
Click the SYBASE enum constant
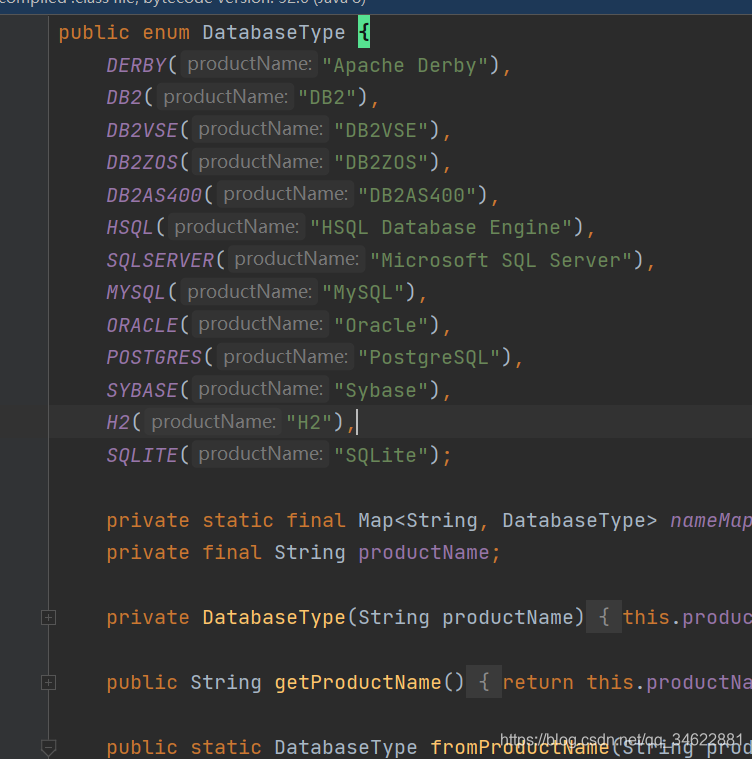pos(142,390)
